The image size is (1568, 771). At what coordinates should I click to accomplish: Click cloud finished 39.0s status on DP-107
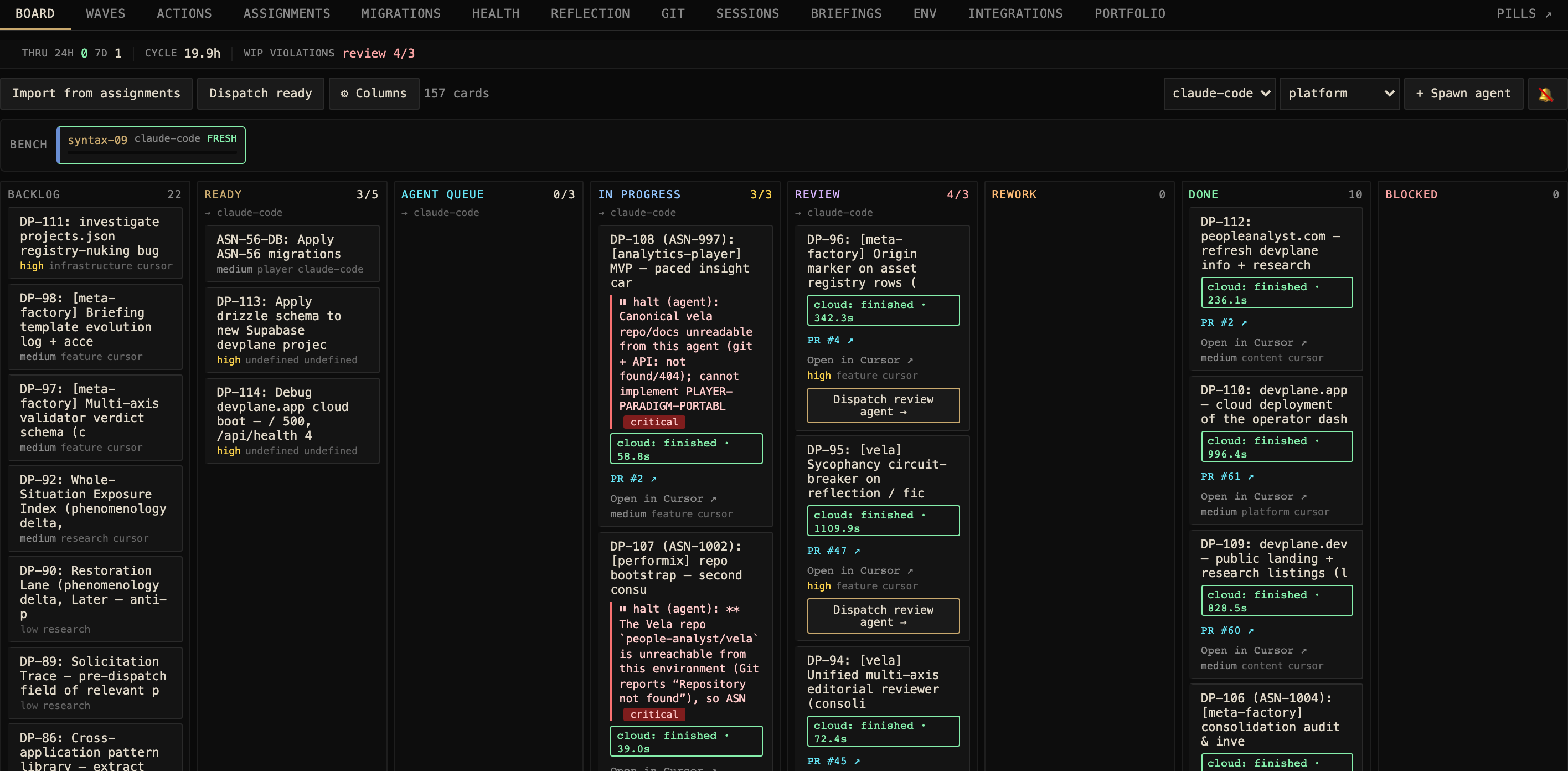pyautogui.click(x=686, y=741)
